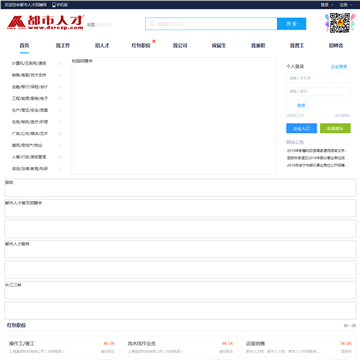Screen dimensions: 360x360
Task: Open the 流水线作业员 job card title
Action: point(142,343)
